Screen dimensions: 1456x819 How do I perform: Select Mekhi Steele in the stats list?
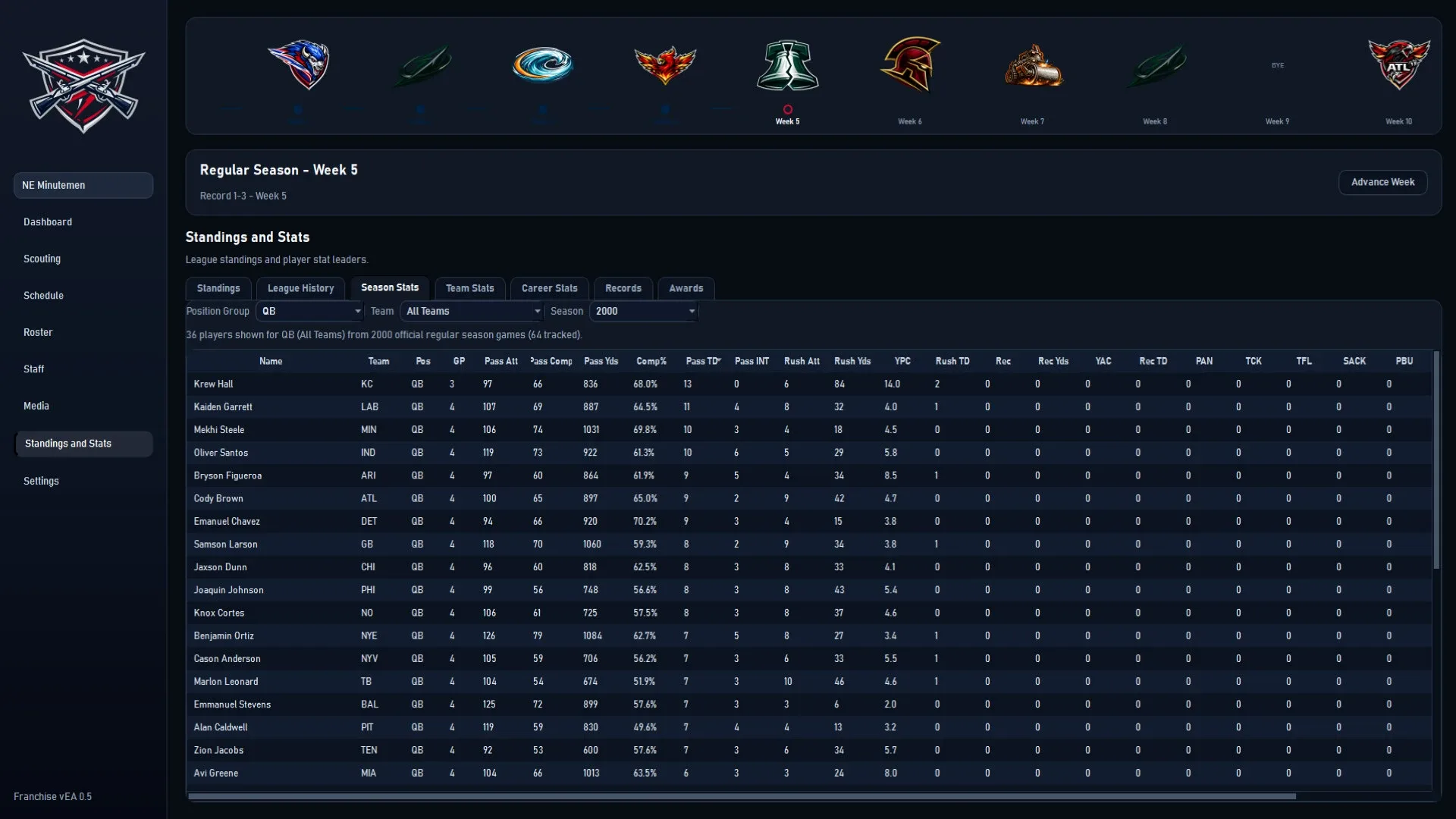tap(218, 429)
